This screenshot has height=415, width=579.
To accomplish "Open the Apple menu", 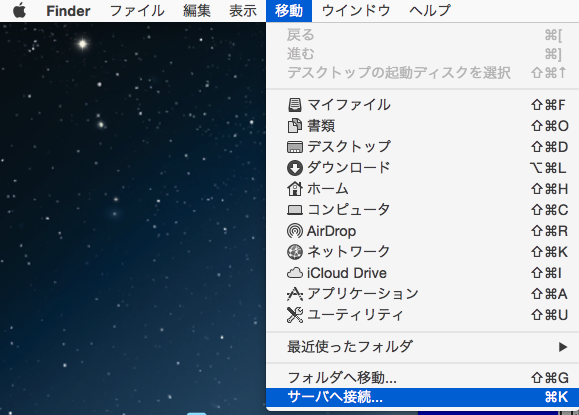I will coord(19,11).
